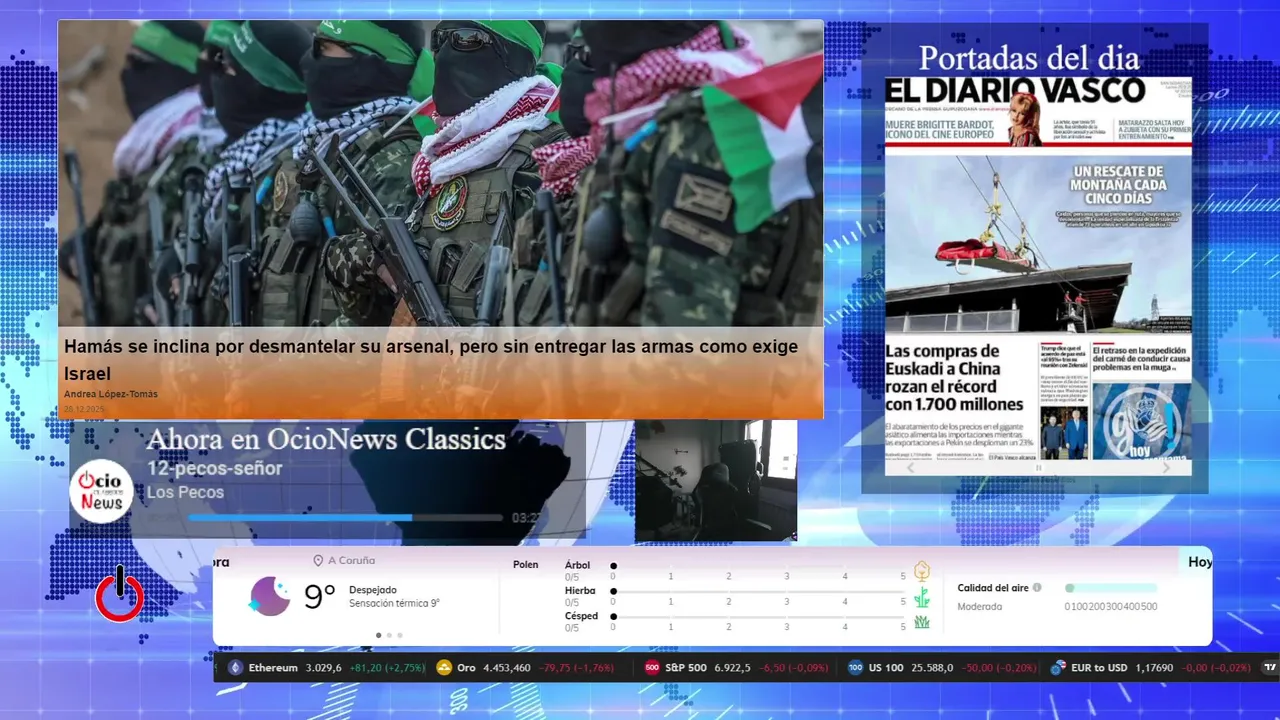Select the first weather carousel dot
The width and height of the screenshot is (1280, 720).
(x=378, y=635)
